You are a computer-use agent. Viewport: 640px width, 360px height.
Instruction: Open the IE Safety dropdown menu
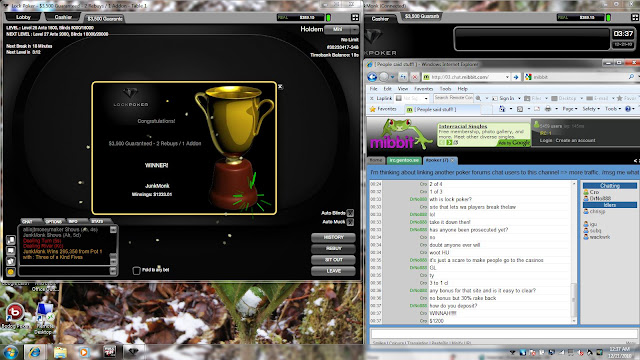point(591,109)
